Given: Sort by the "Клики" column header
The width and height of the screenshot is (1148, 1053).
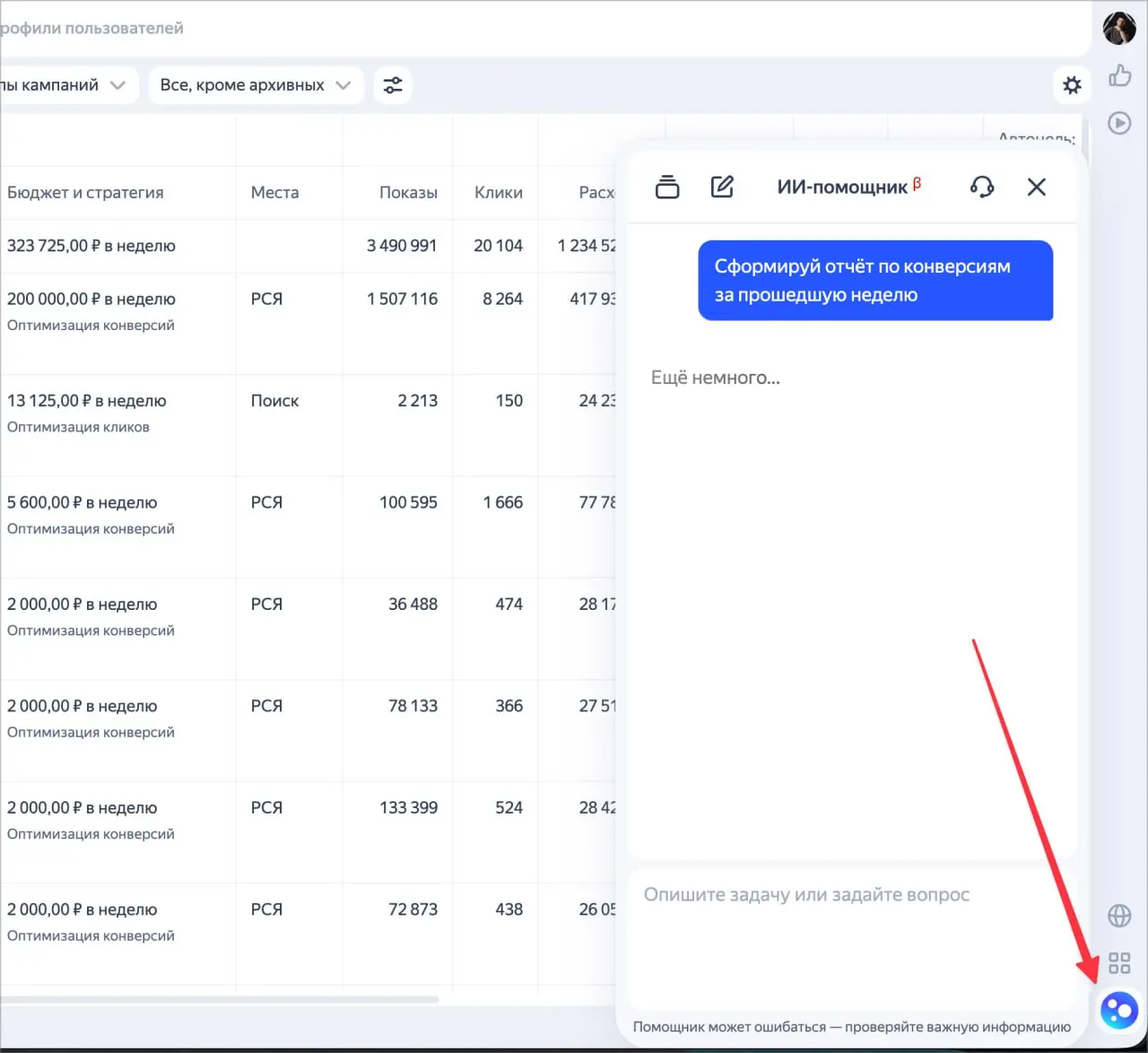Looking at the screenshot, I should tap(499, 193).
